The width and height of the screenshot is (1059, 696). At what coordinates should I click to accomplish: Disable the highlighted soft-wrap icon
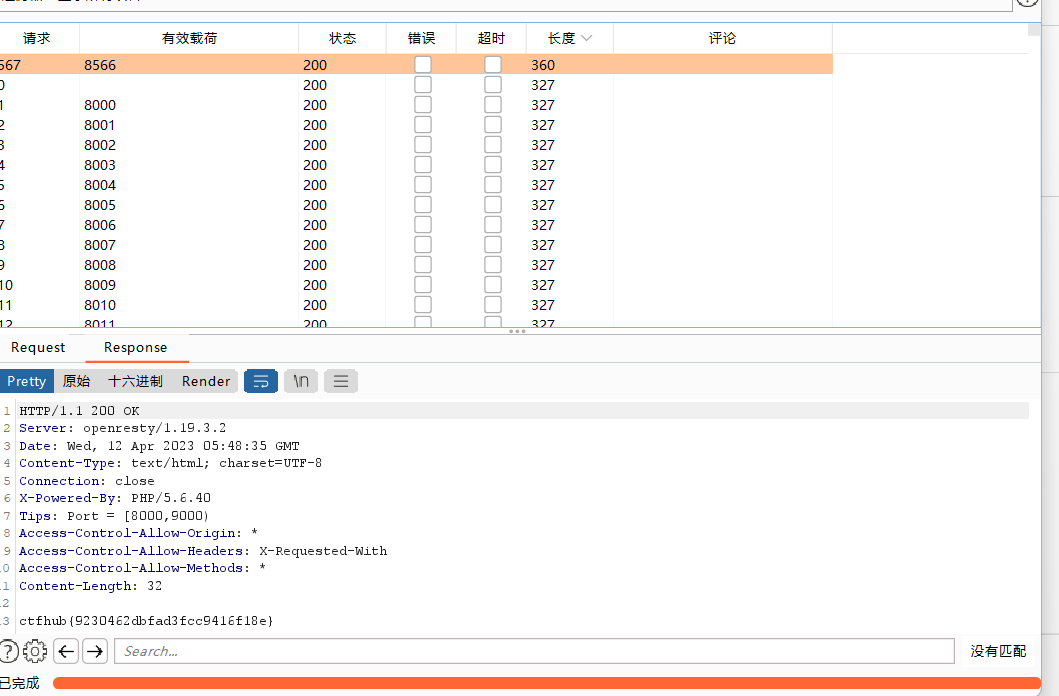point(261,381)
